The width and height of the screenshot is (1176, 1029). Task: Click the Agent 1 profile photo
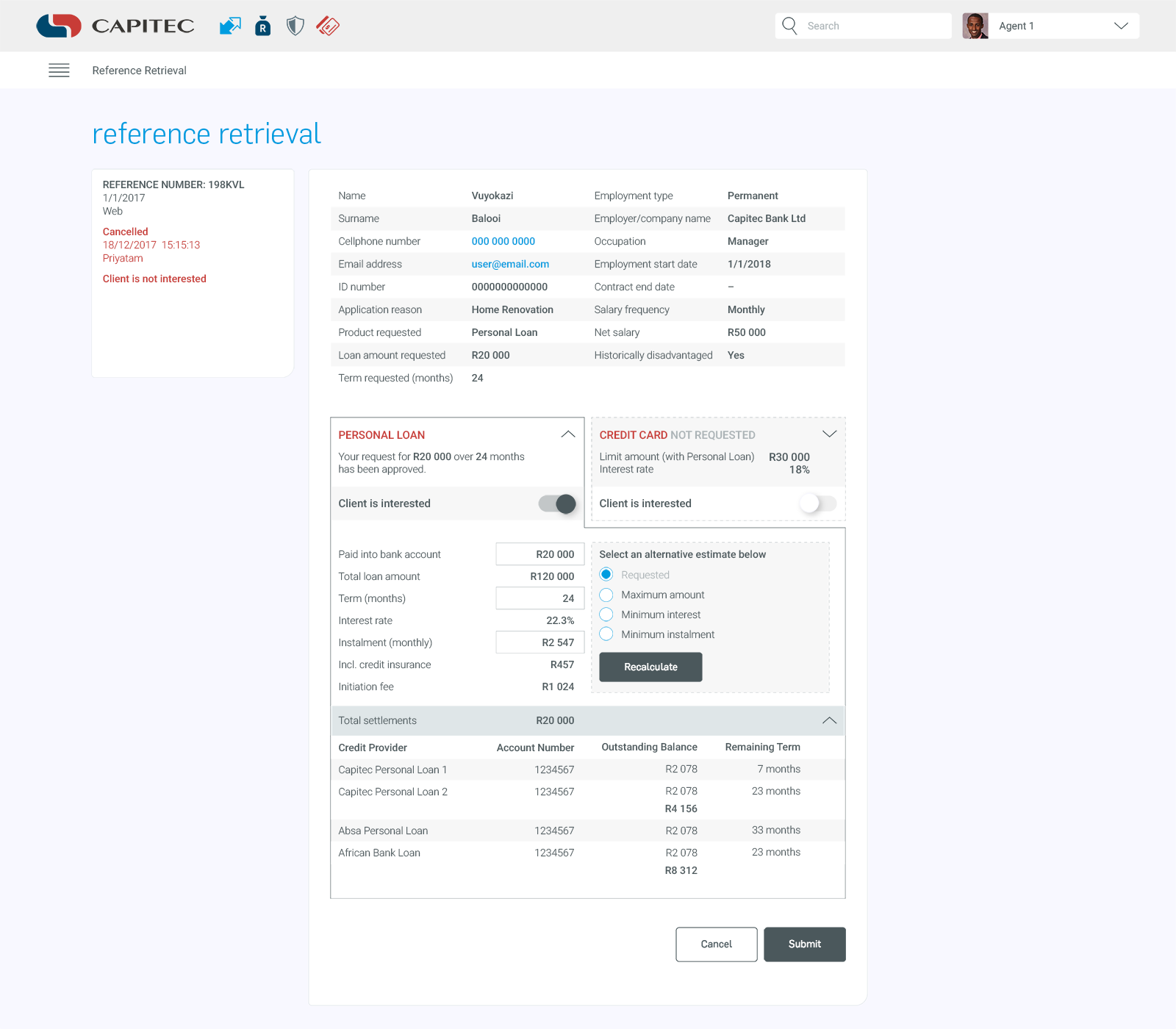[x=975, y=26]
